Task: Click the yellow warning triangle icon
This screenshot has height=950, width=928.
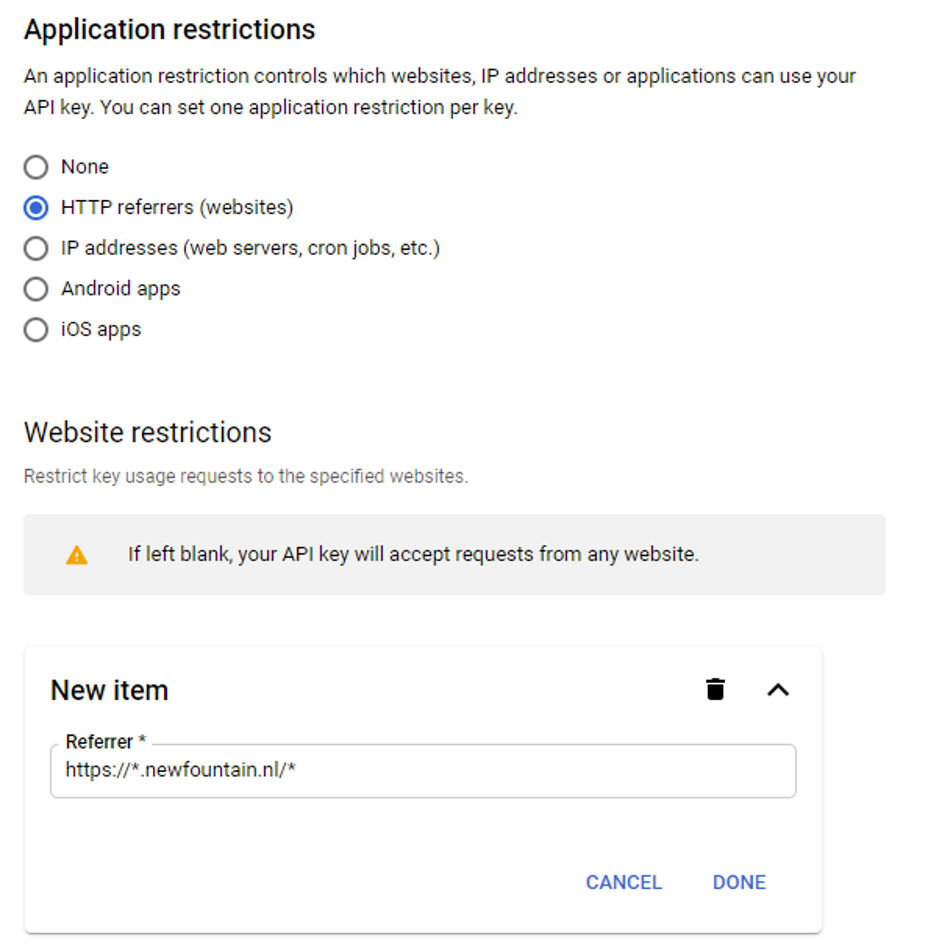Action: (x=77, y=555)
